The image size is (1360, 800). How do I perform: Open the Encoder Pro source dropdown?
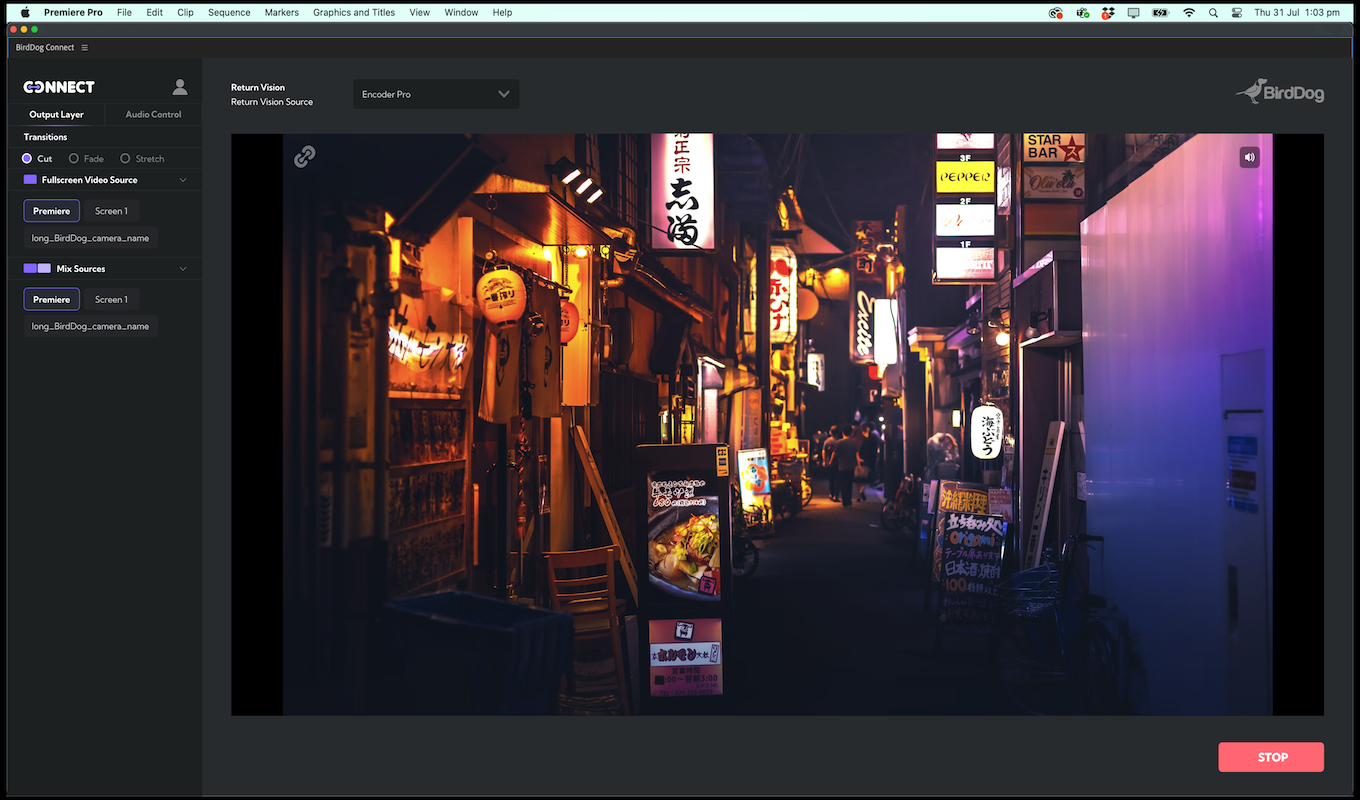tap(436, 94)
